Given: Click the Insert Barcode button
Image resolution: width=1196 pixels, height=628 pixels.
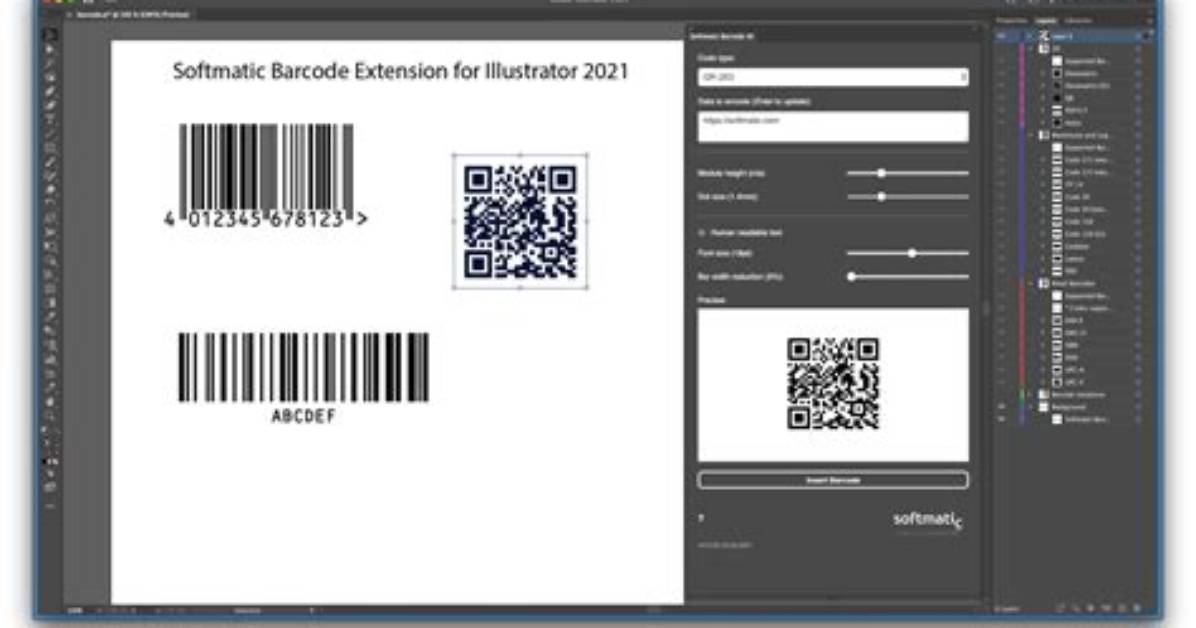Looking at the screenshot, I should (833, 480).
